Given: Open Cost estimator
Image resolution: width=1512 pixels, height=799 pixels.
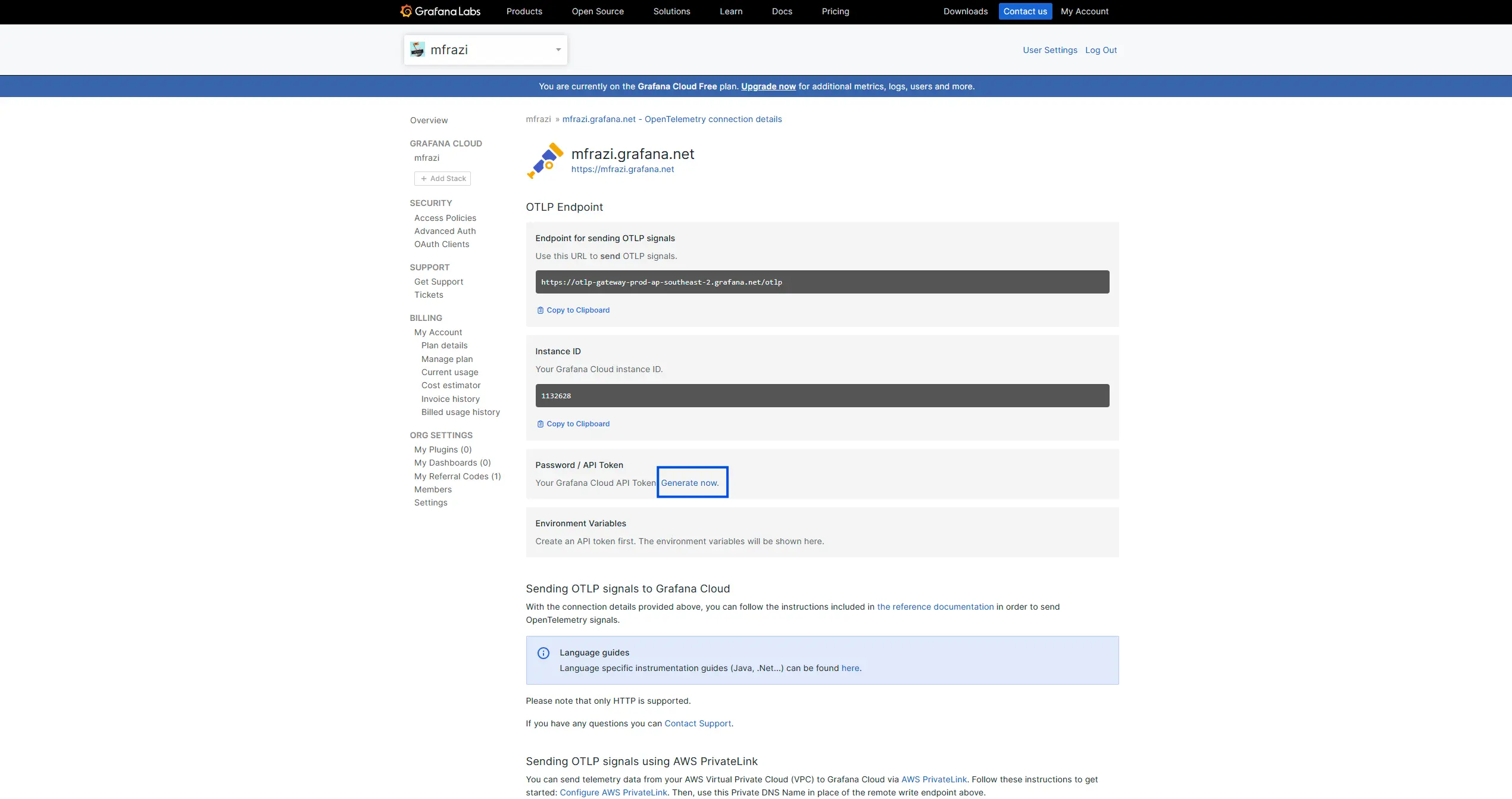Looking at the screenshot, I should pos(451,385).
